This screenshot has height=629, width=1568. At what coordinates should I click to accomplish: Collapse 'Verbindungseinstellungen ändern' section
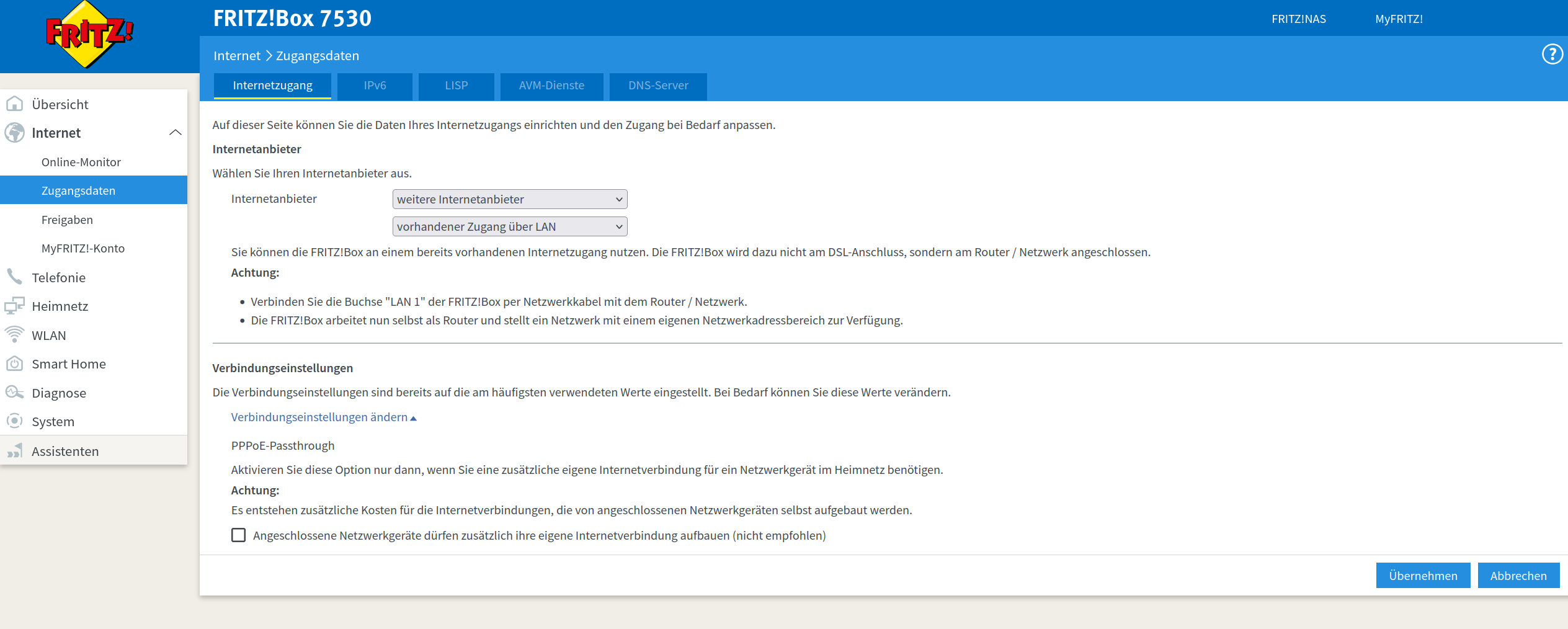(324, 417)
